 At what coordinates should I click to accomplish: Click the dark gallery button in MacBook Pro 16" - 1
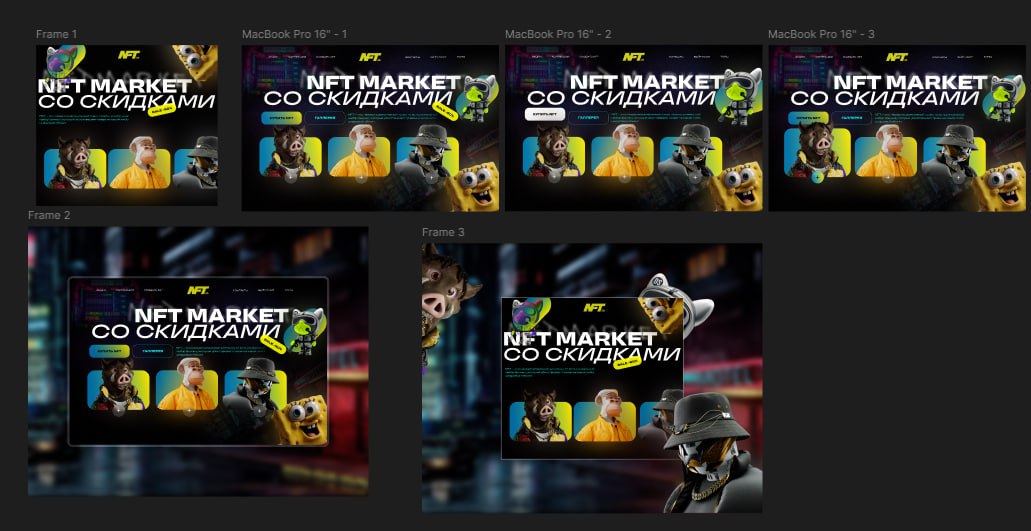325,118
